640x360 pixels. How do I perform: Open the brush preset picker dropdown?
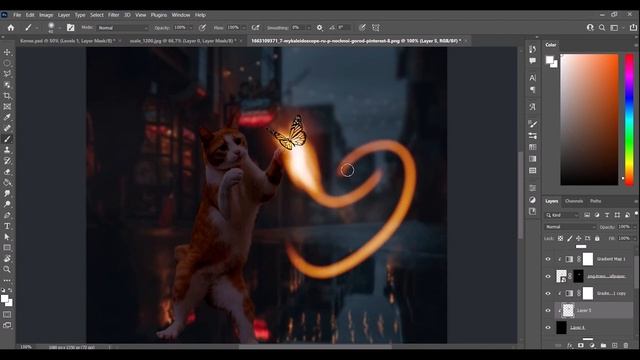(59, 28)
